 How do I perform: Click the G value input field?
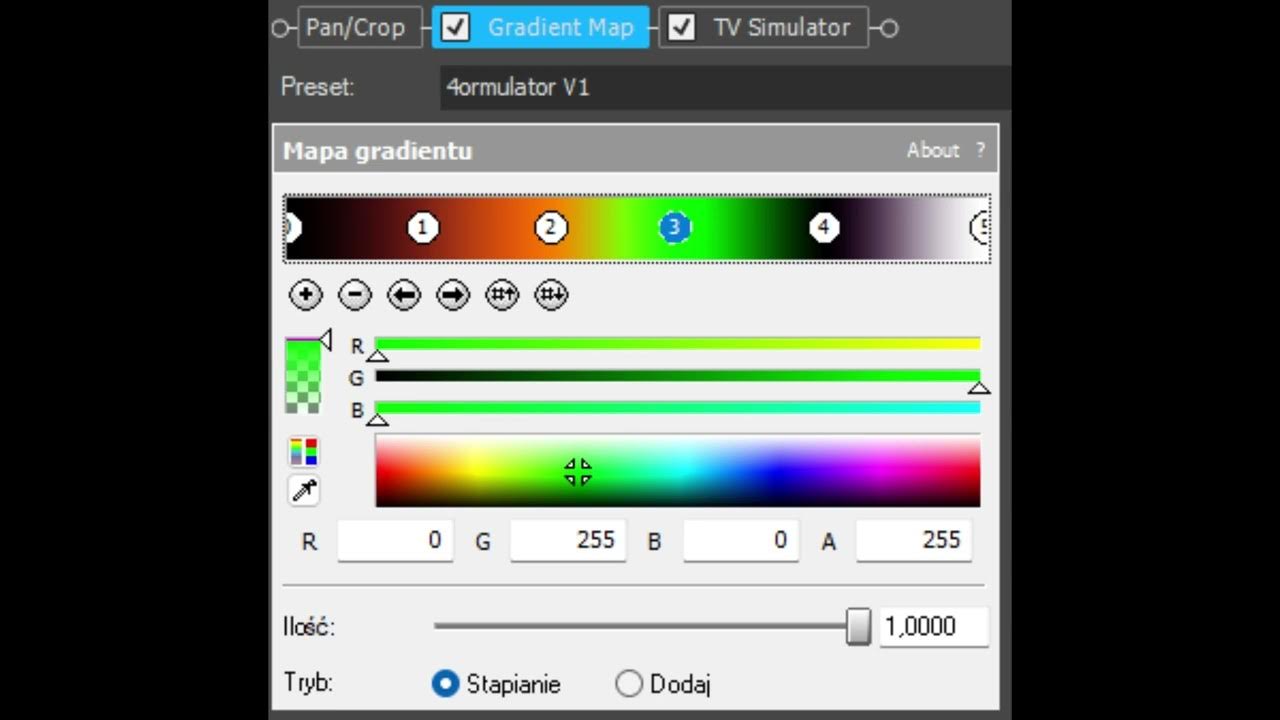click(567, 541)
